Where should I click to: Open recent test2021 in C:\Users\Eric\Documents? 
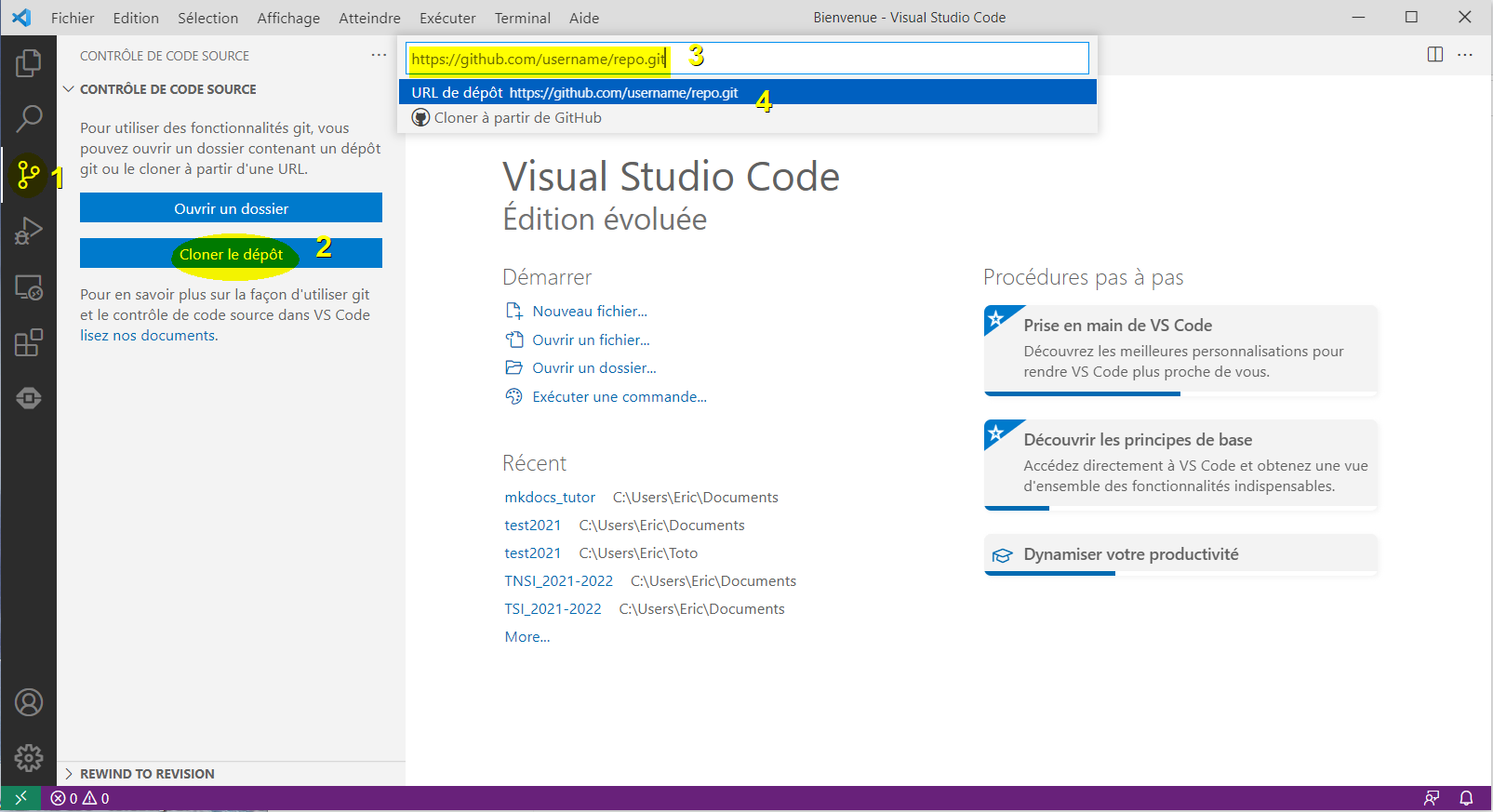tap(533, 526)
